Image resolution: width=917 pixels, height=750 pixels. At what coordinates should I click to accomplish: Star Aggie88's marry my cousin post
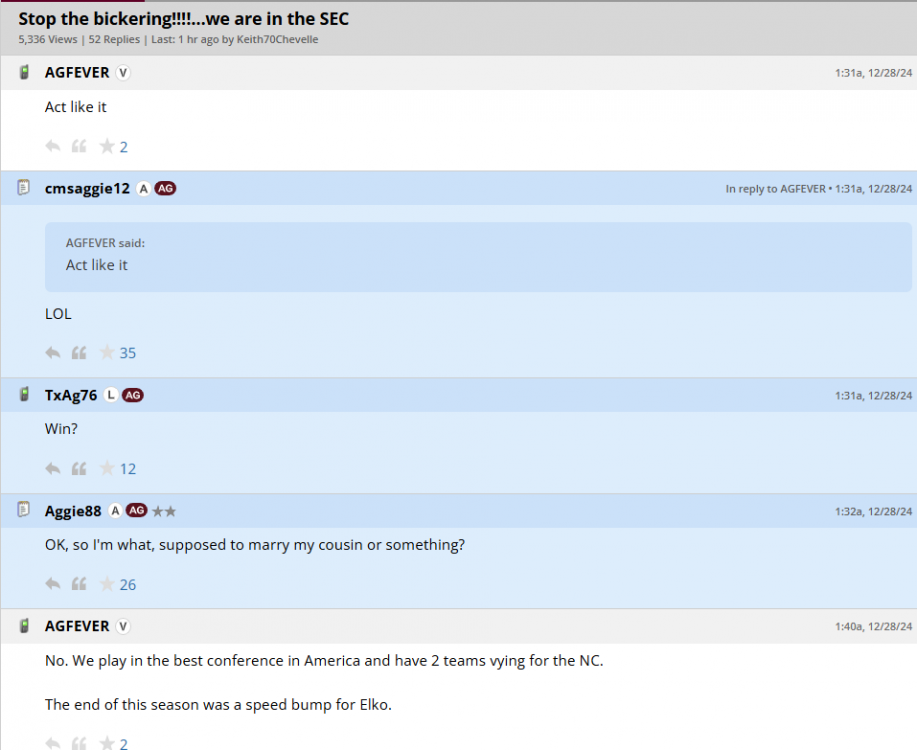[x=106, y=585]
